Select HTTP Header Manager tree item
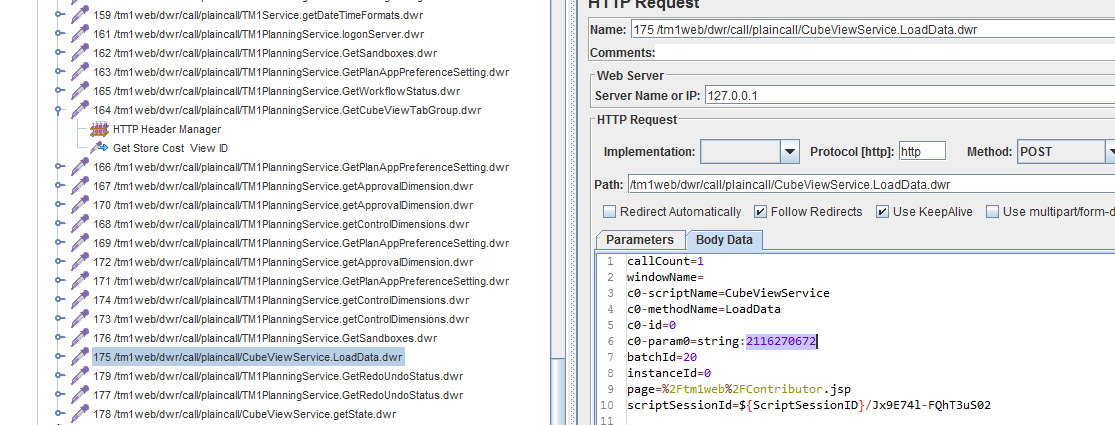 [x=166, y=129]
